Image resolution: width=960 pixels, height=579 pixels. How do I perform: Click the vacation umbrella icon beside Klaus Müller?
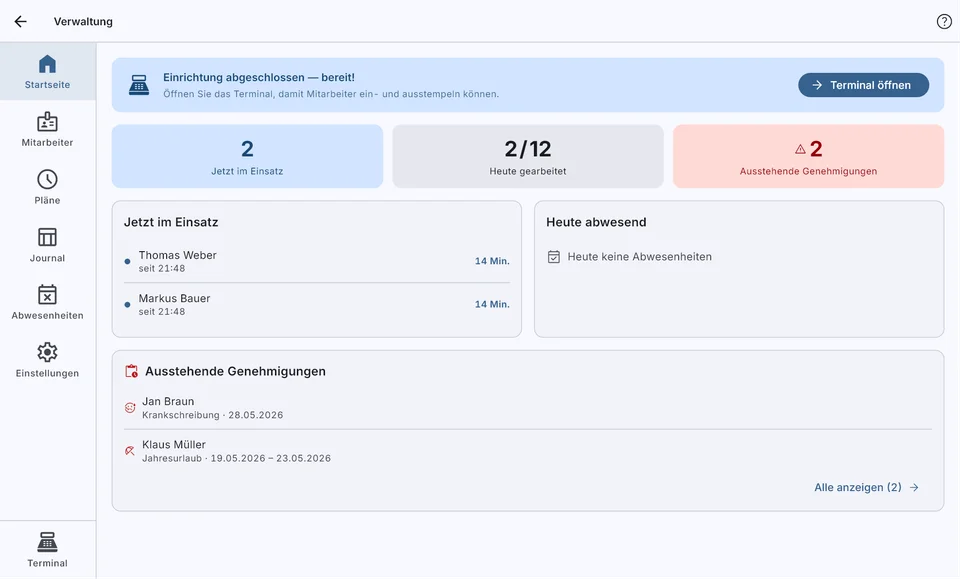tap(130, 451)
